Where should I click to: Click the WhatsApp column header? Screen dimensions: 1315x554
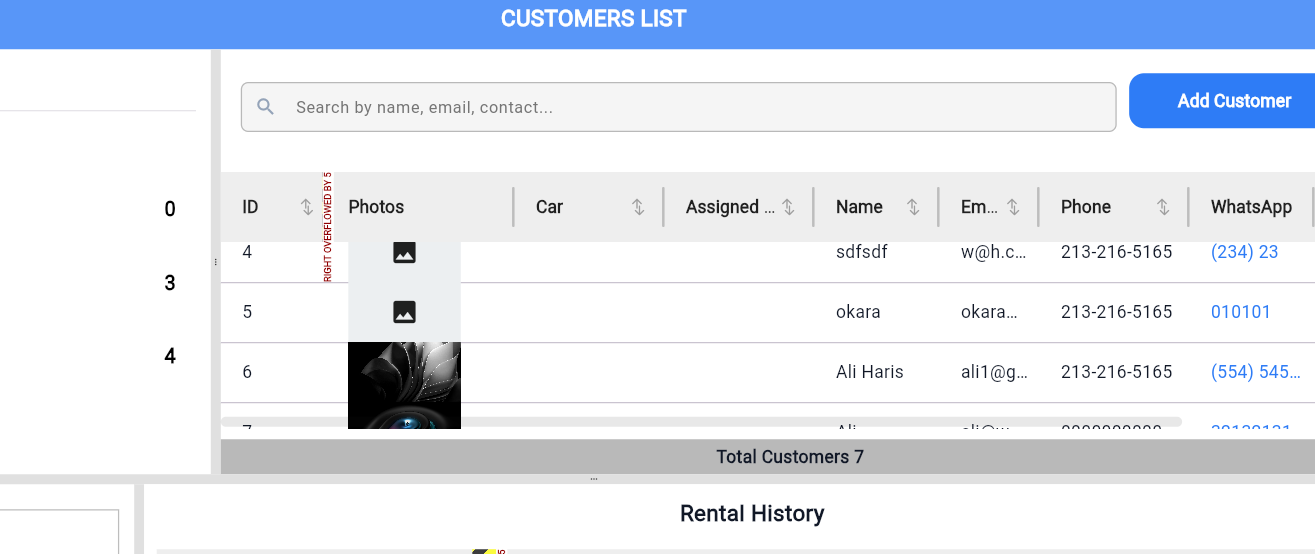click(1251, 207)
